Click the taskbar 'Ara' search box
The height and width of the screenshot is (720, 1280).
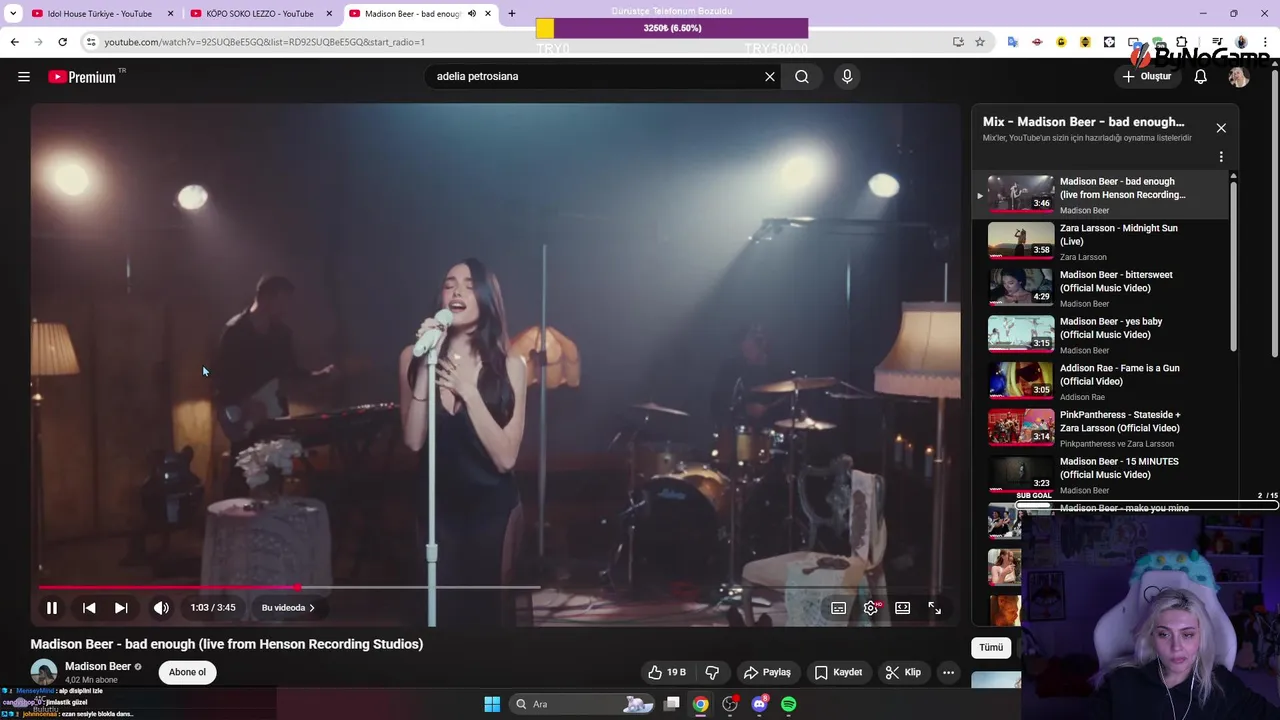pyautogui.click(x=583, y=704)
